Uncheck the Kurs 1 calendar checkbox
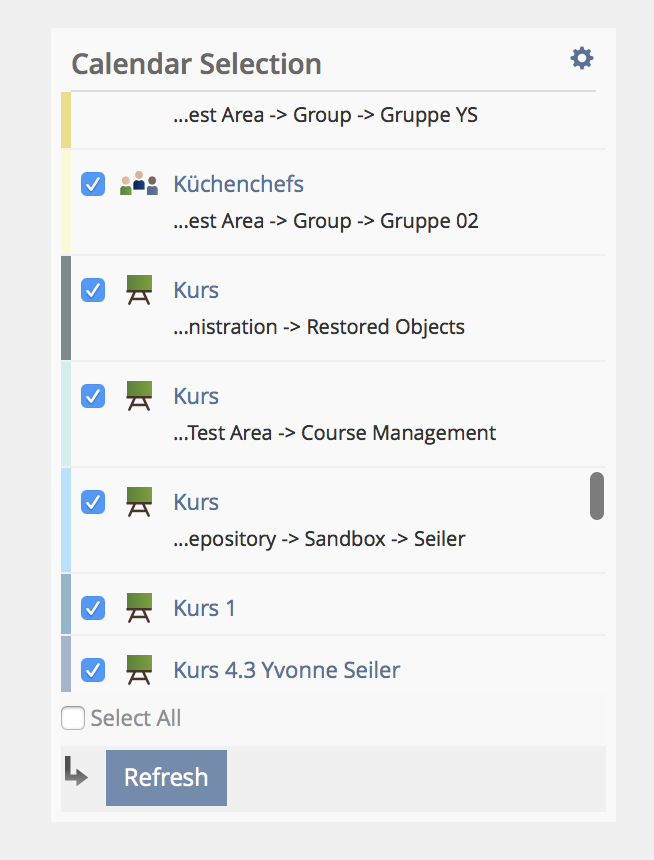The image size is (654, 860). coord(93,608)
